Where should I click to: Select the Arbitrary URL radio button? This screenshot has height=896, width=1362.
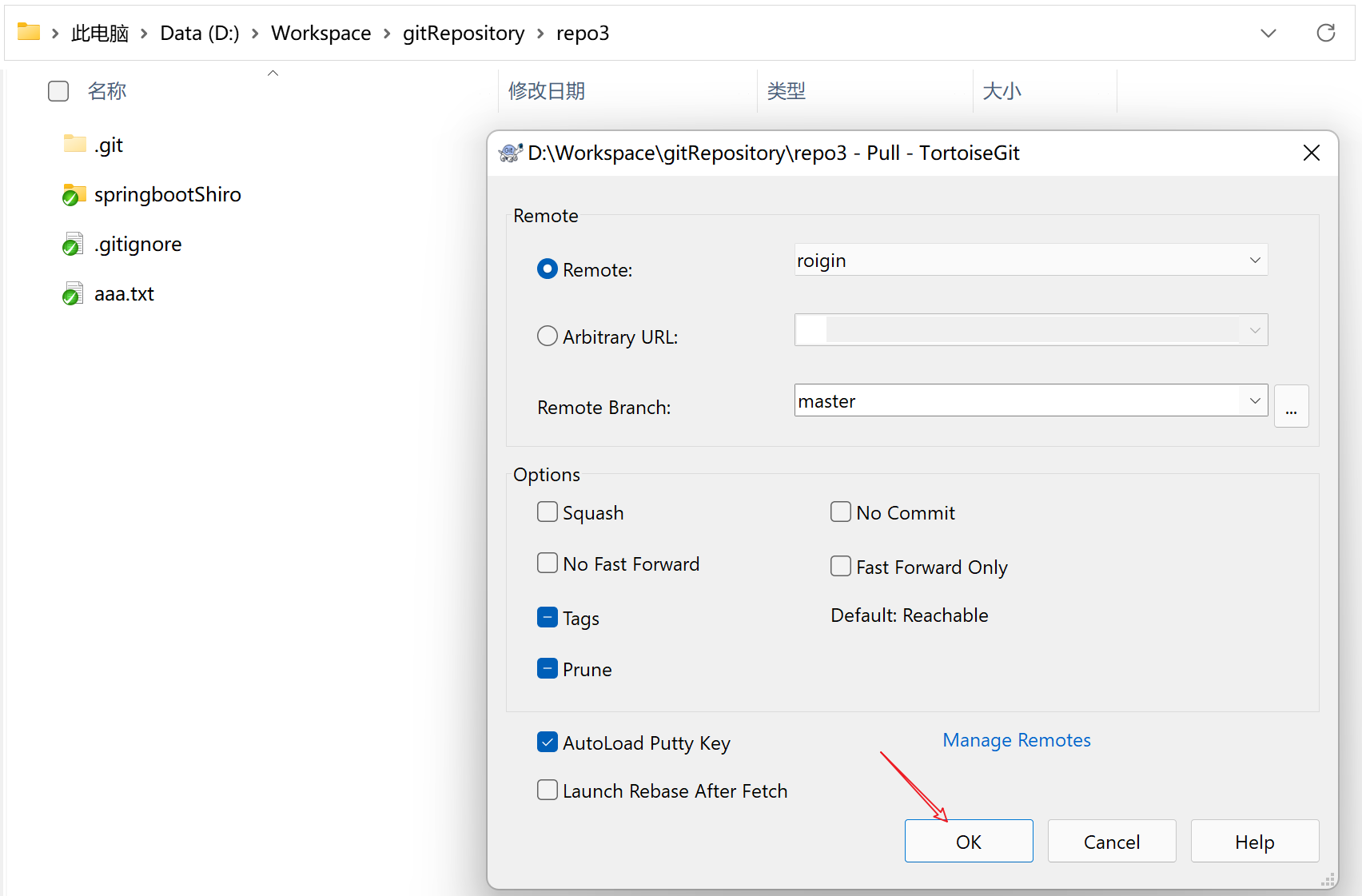click(548, 336)
